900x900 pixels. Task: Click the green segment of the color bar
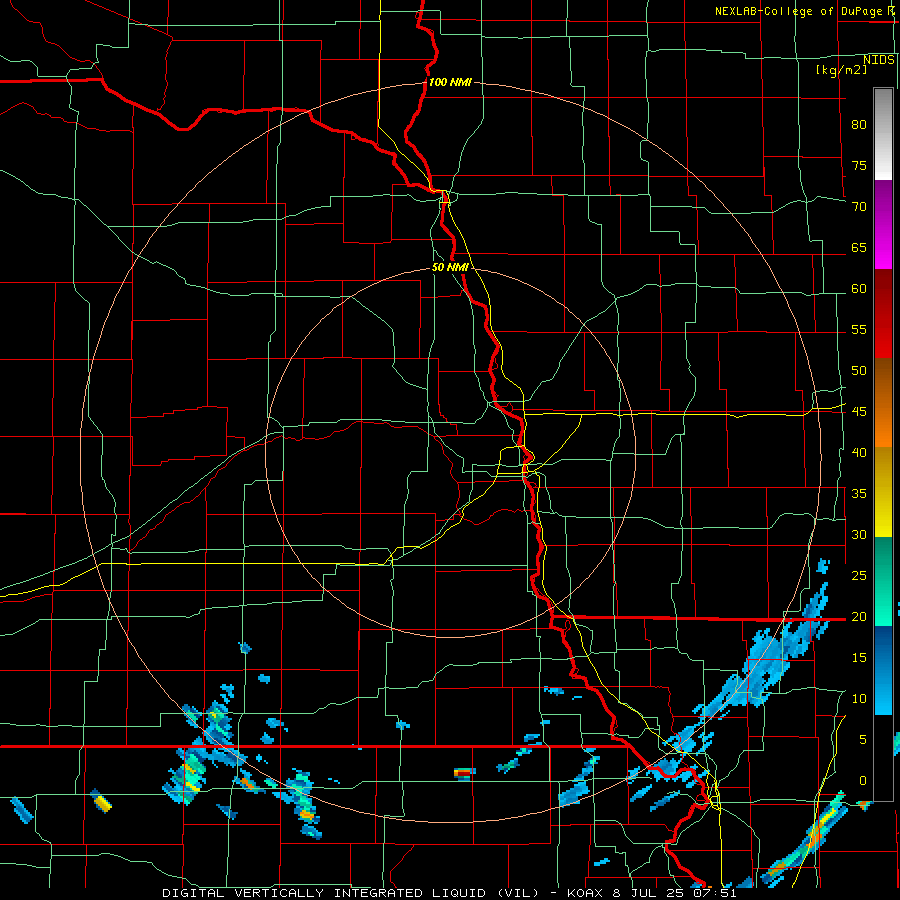pyautogui.click(x=883, y=581)
